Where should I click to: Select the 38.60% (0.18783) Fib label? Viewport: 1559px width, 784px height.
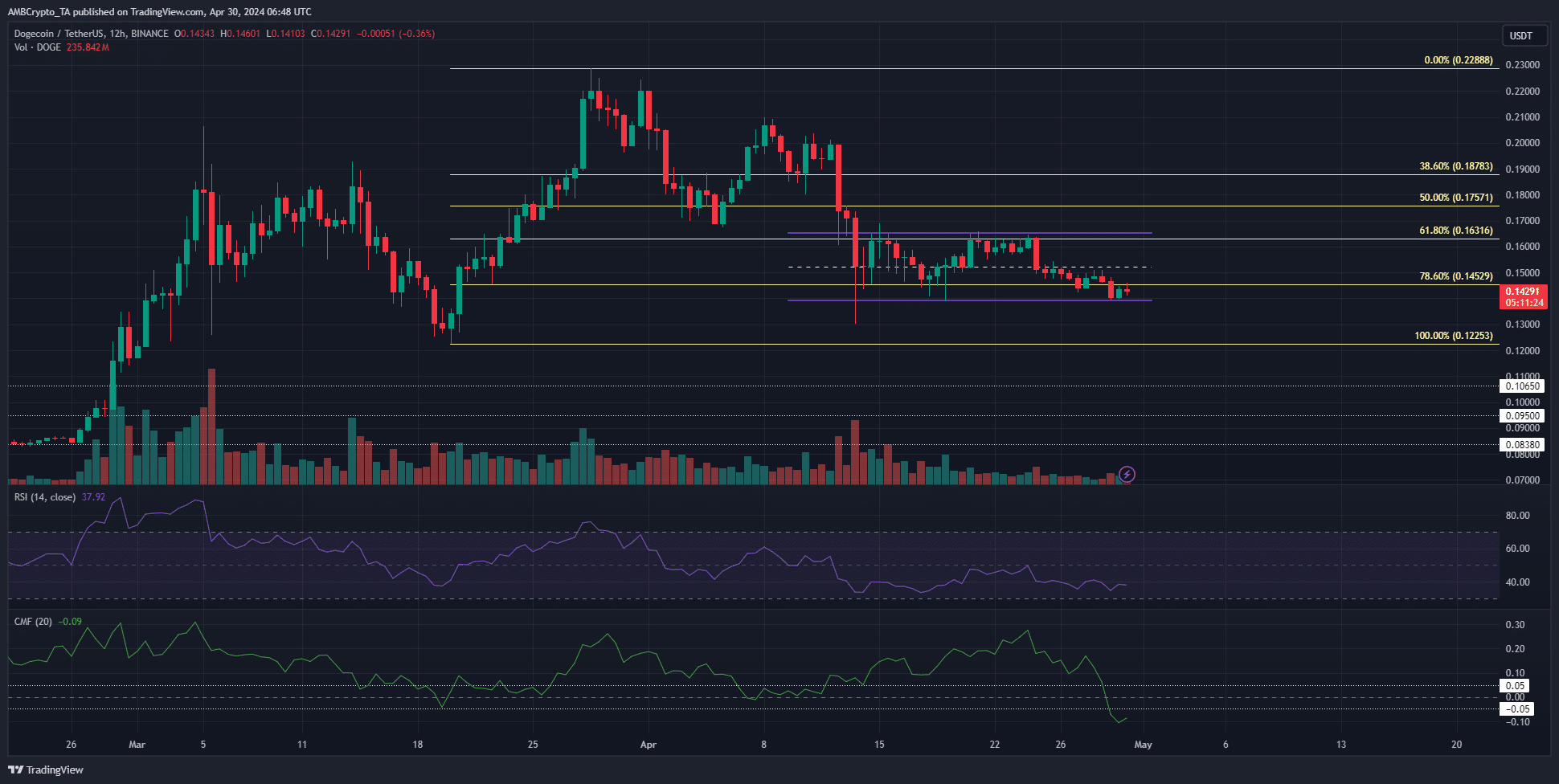pos(1456,166)
